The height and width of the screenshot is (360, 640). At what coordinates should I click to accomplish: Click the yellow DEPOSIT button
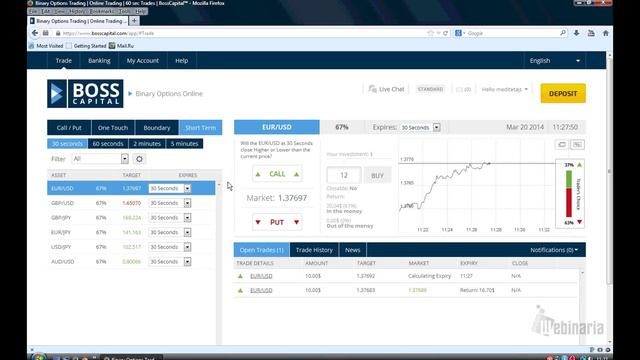point(563,93)
